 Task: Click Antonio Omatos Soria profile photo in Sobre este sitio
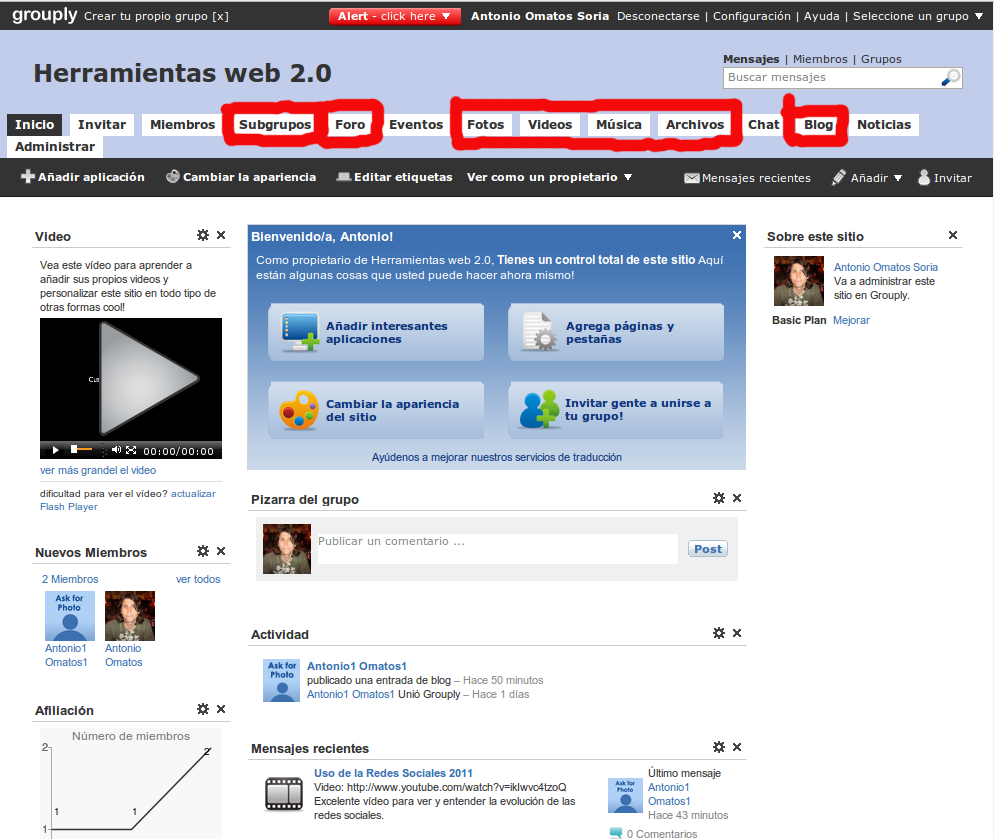coord(799,281)
